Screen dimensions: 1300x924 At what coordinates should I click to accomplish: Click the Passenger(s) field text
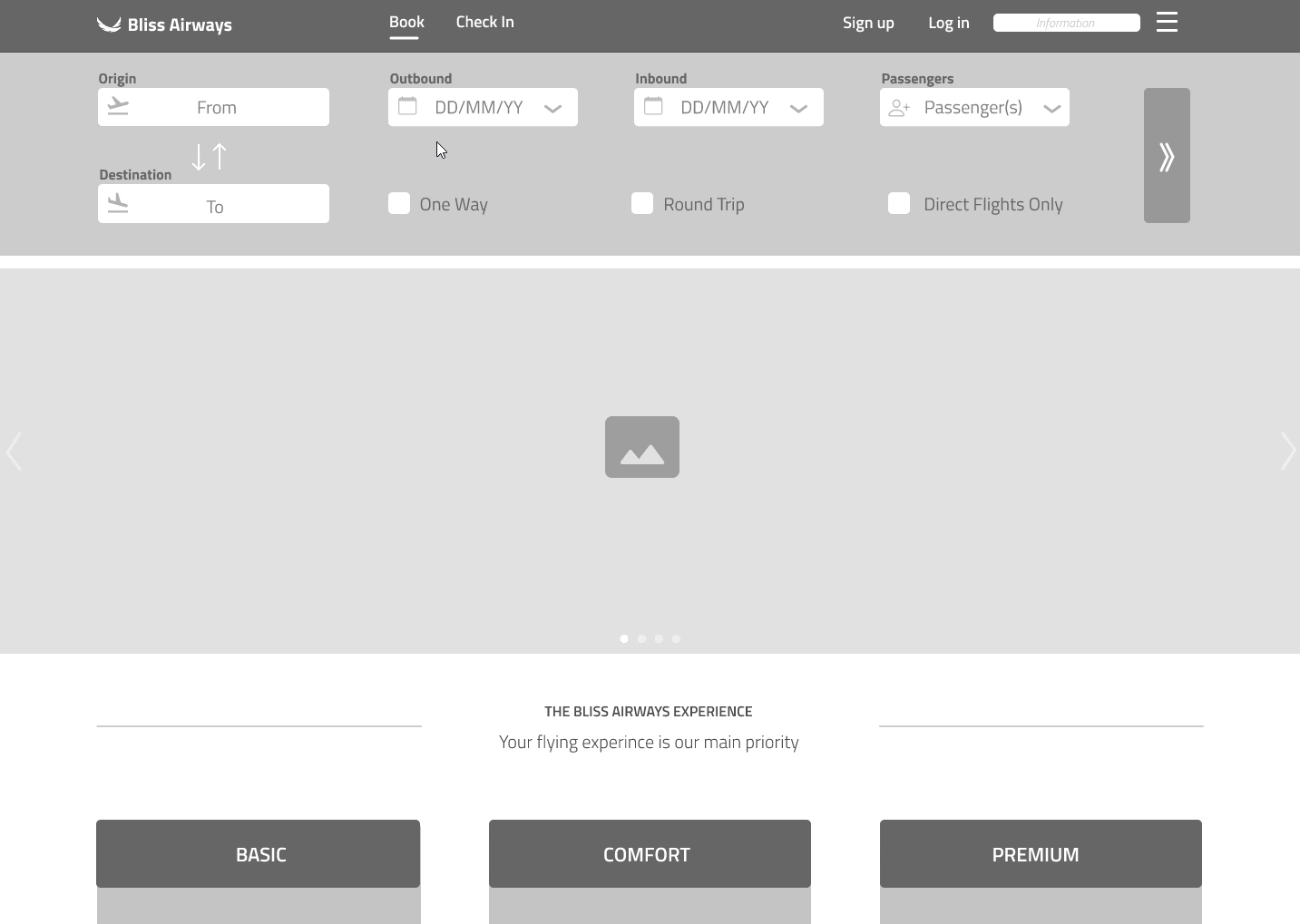(973, 107)
